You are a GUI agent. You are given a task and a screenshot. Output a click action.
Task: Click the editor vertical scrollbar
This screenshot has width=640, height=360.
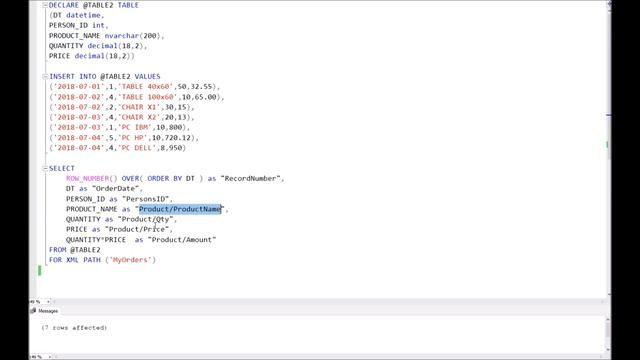[x=609, y=149]
